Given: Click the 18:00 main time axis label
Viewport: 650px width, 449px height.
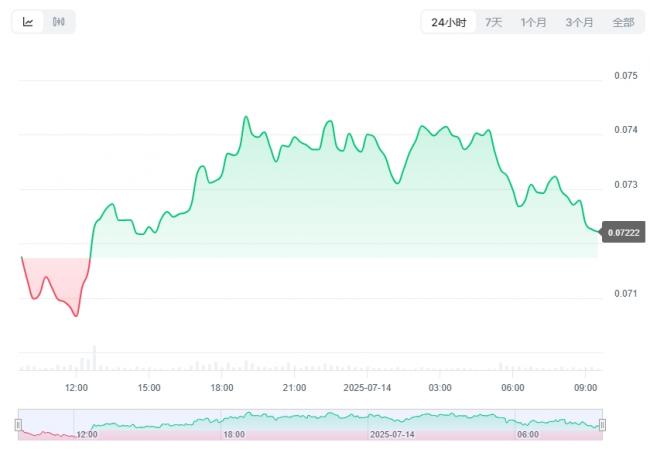Looking at the screenshot, I should click(222, 388).
